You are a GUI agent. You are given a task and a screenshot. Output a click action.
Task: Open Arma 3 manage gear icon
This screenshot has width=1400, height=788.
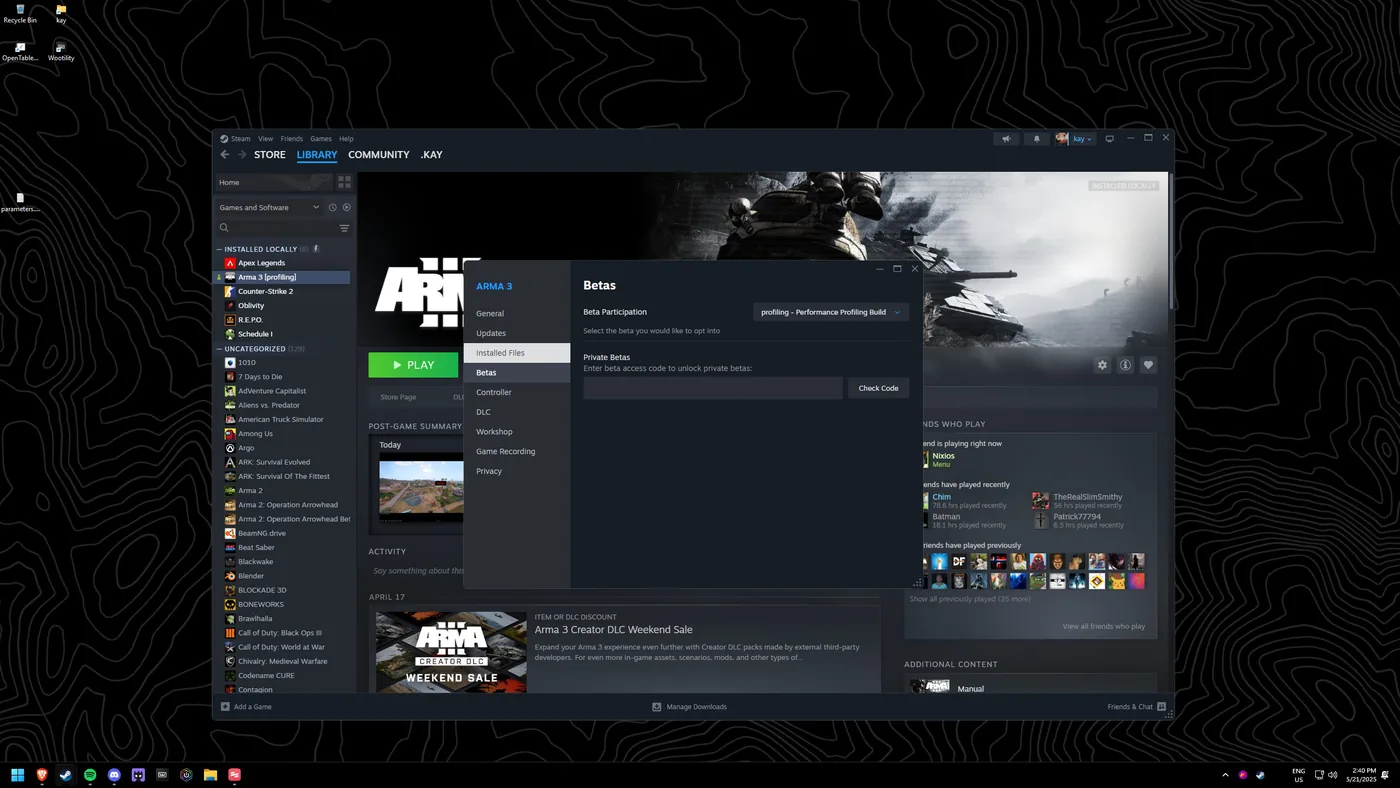point(1102,365)
